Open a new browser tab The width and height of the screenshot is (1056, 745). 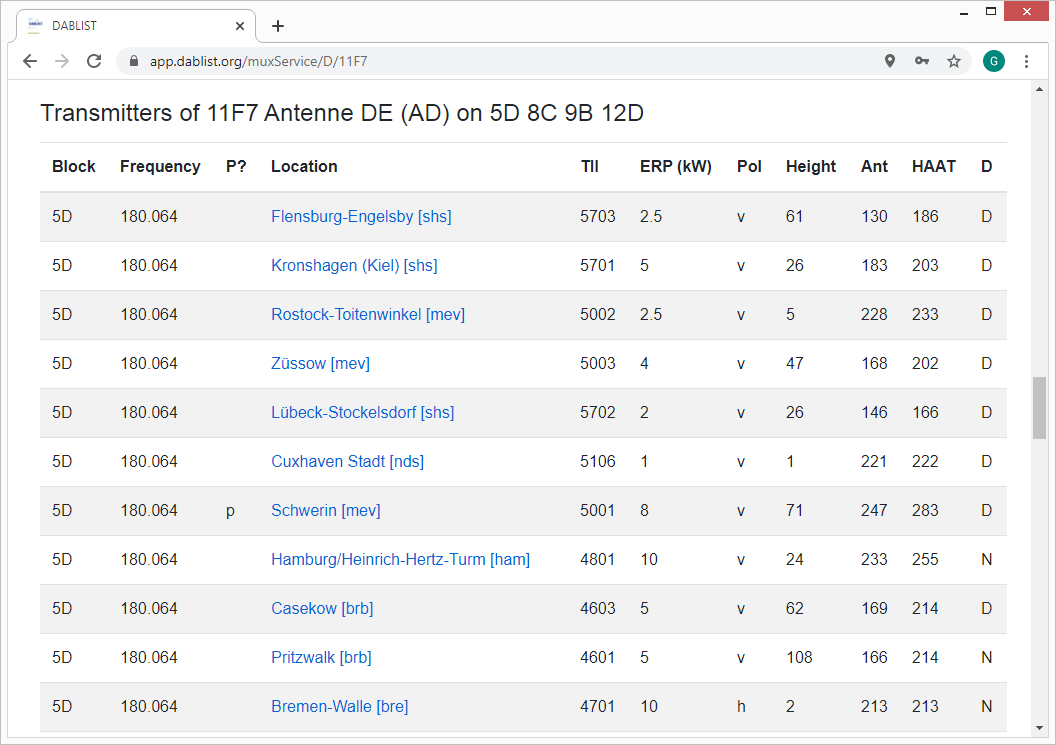click(x=278, y=26)
